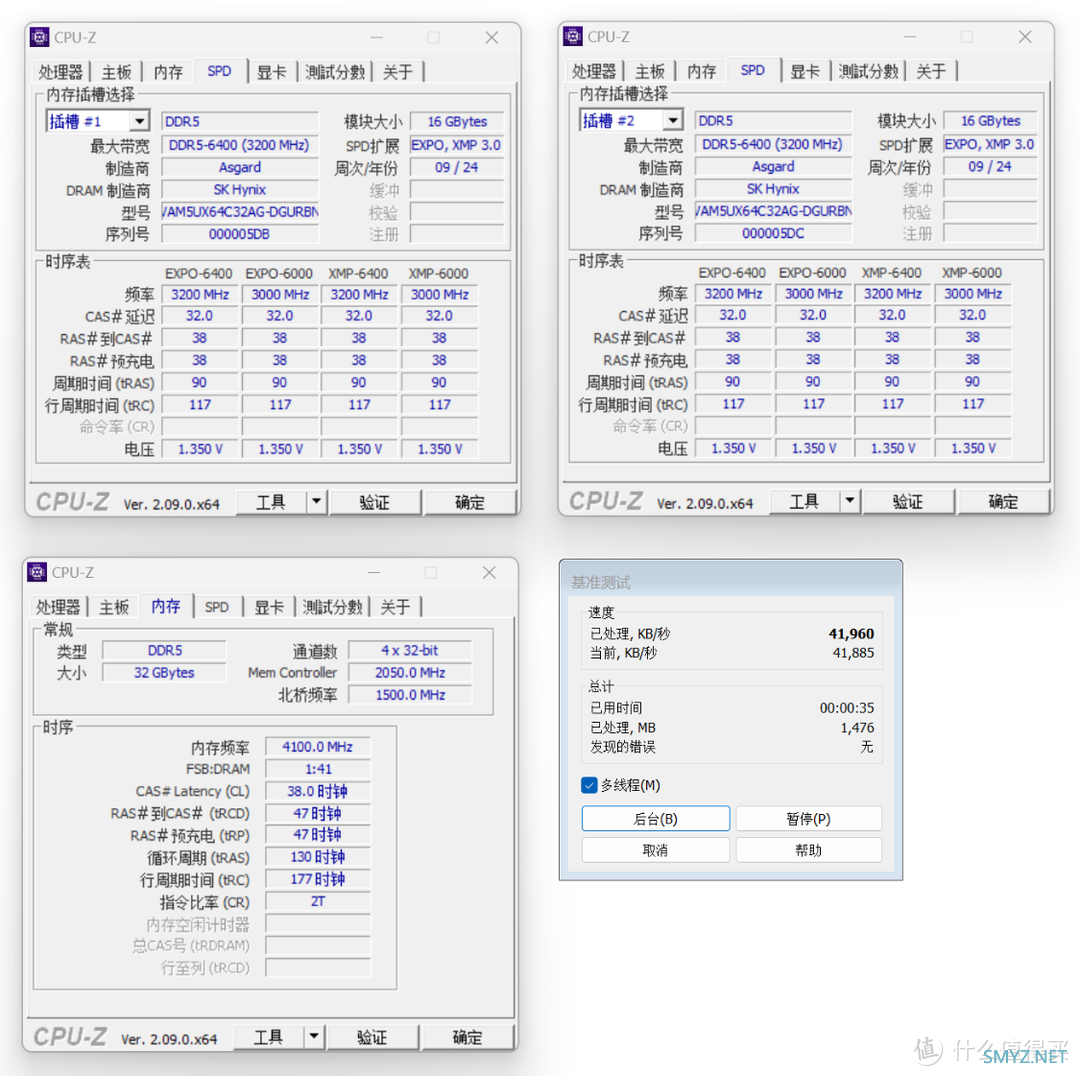
Task: Click the CPU-Z logo icon in the 32 GBytes memory window
Action: pyautogui.click(x=37, y=572)
